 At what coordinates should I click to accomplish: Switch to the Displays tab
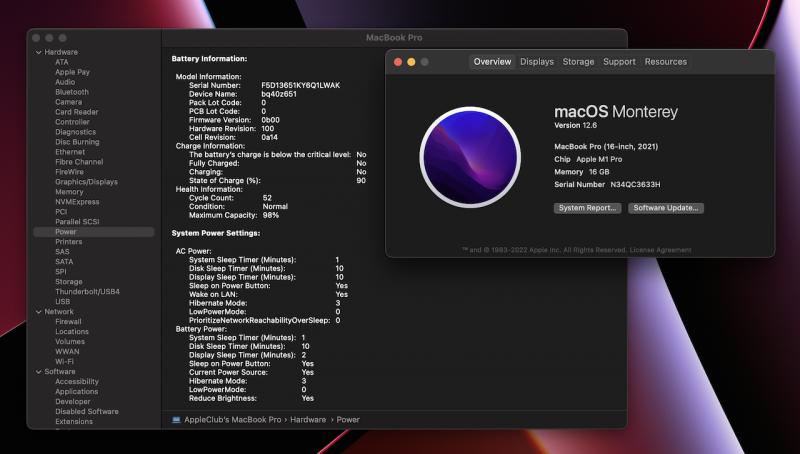537,62
